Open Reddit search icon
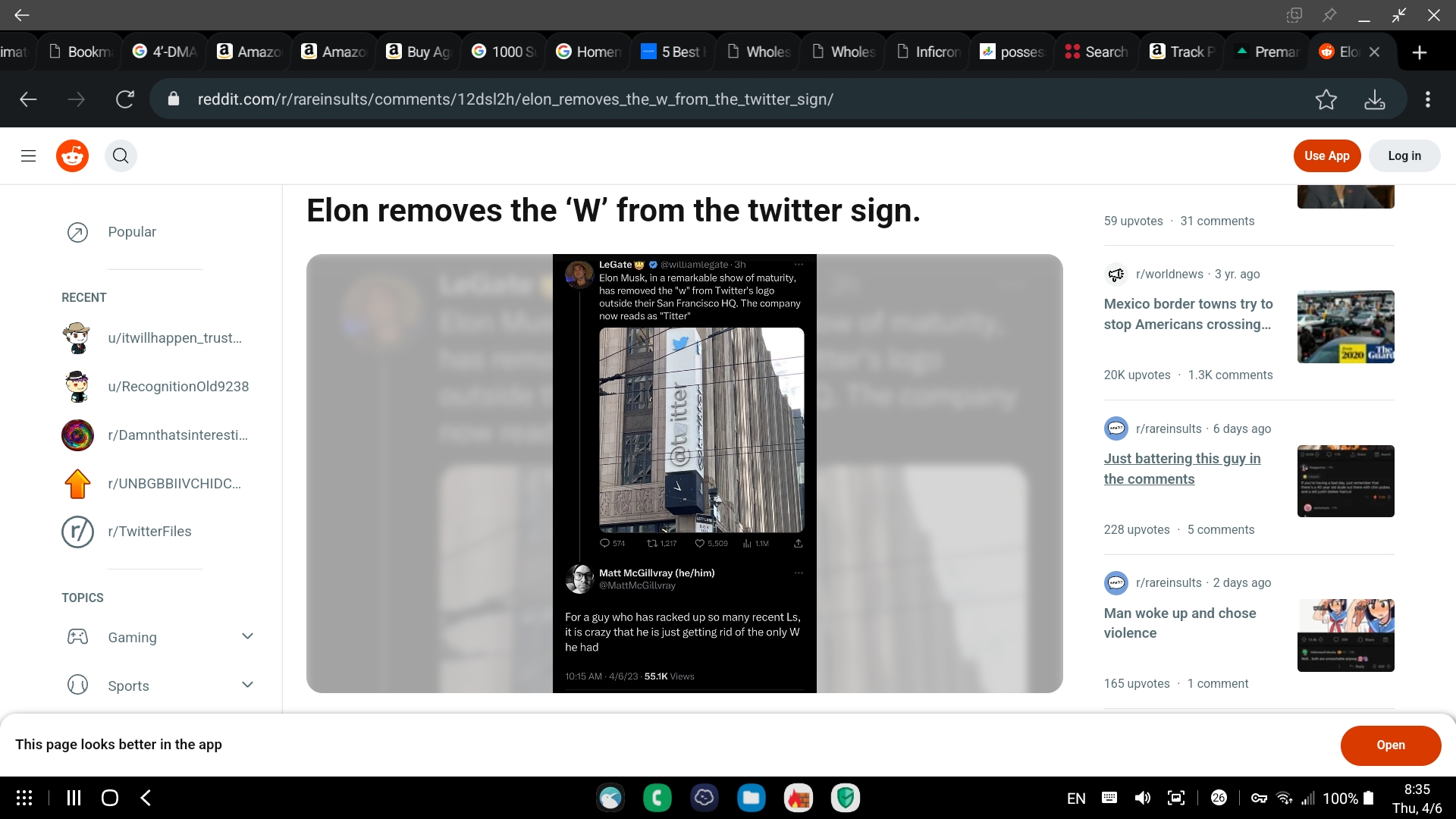1456x819 pixels. point(121,156)
